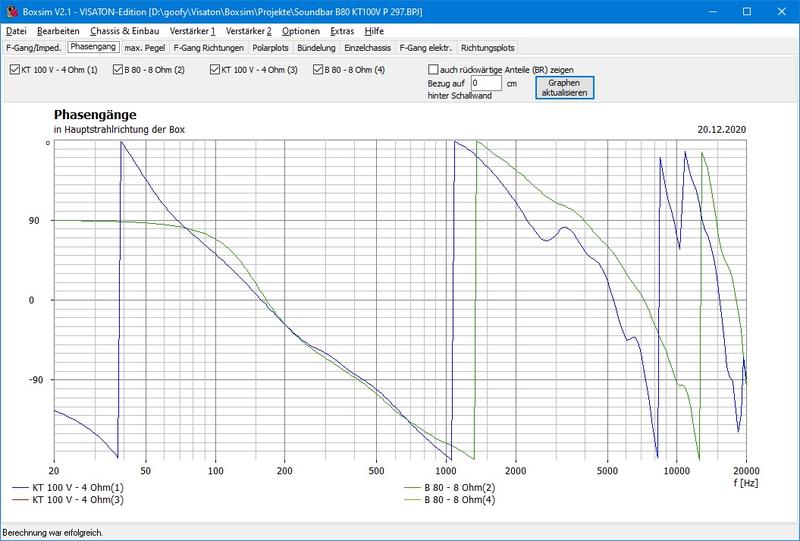Hide the B 80 - 8 Ohm (4) curve
This screenshot has width=800, height=541.
(319, 70)
